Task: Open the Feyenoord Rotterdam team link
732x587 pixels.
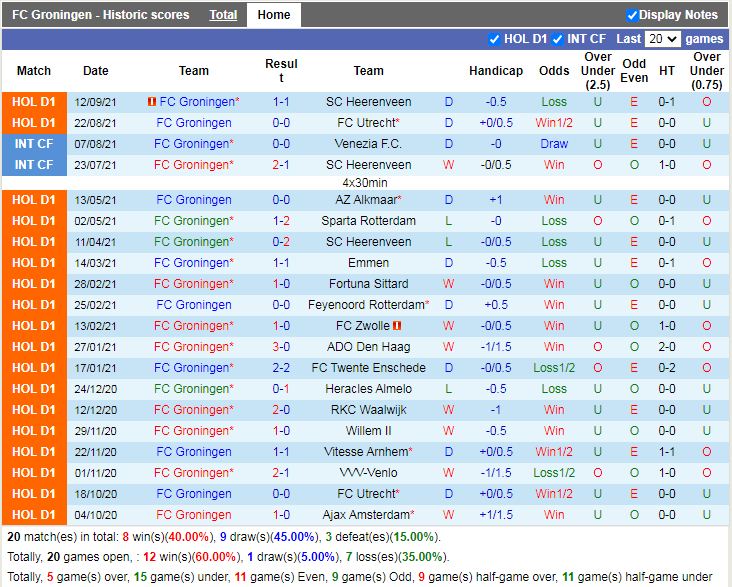Action: [x=368, y=305]
